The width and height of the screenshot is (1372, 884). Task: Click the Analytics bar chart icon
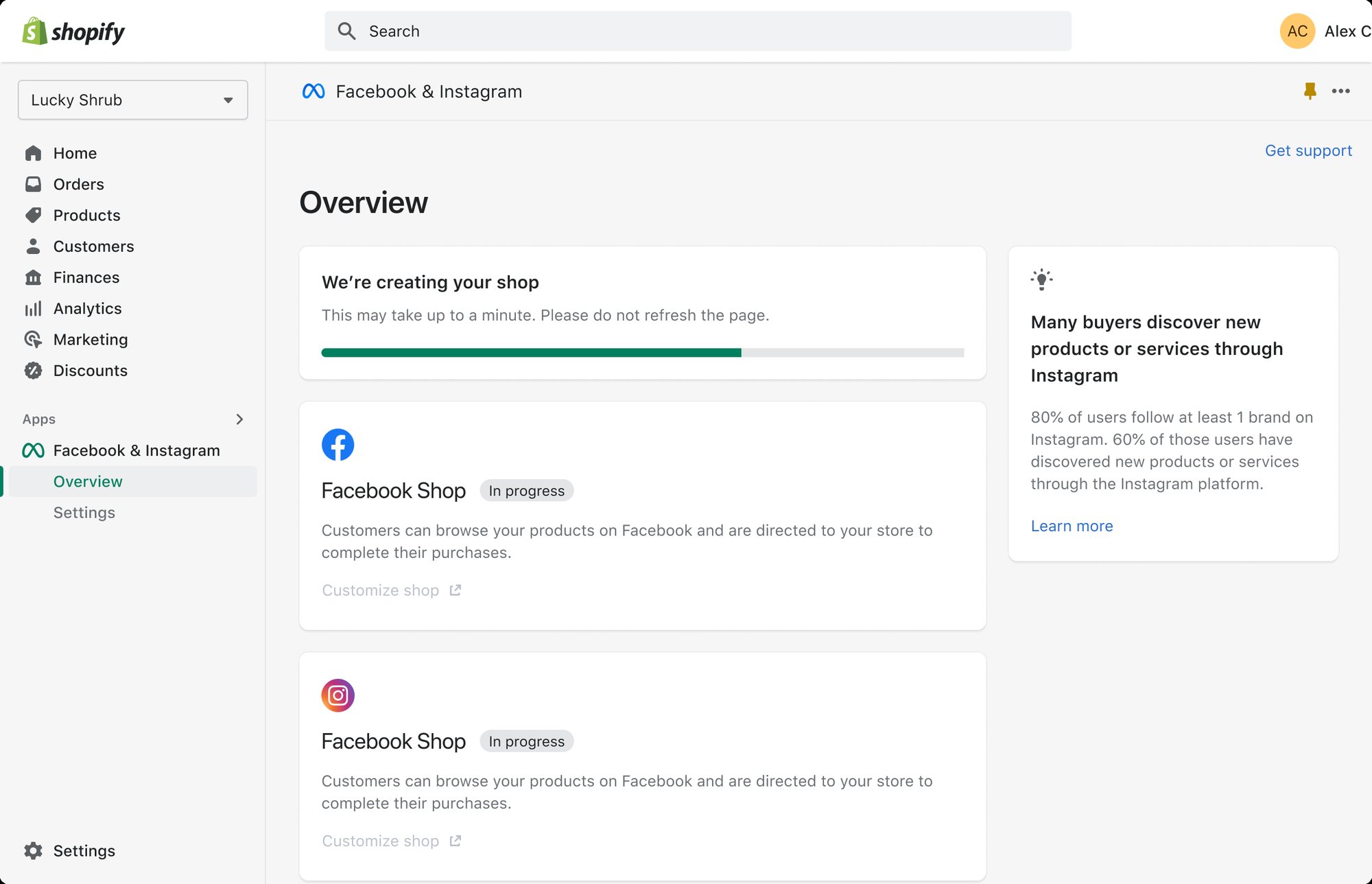click(33, 308)
